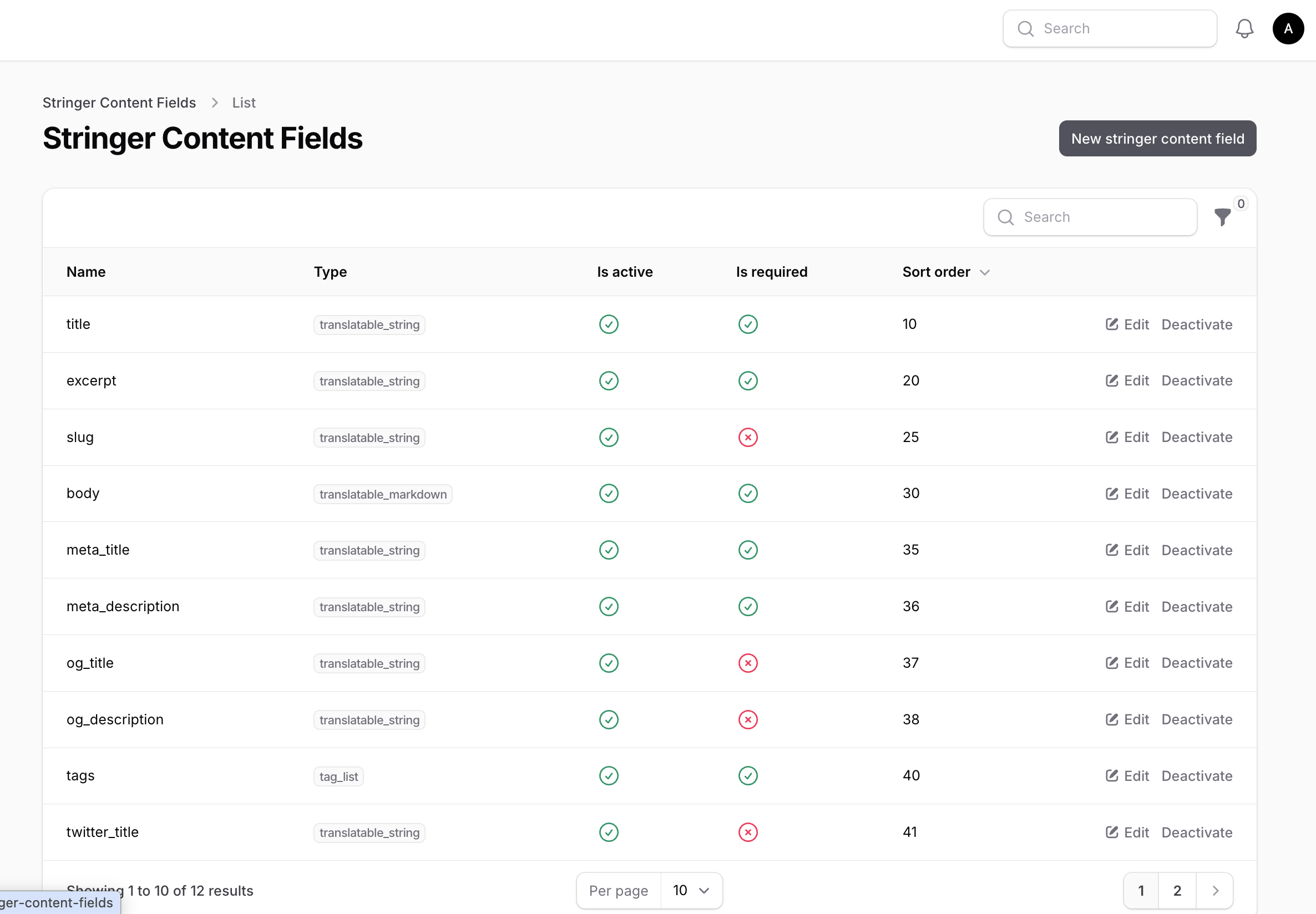Click the is-active check icon for og_title
The image size is (1316, 914).
click(609, 663)
